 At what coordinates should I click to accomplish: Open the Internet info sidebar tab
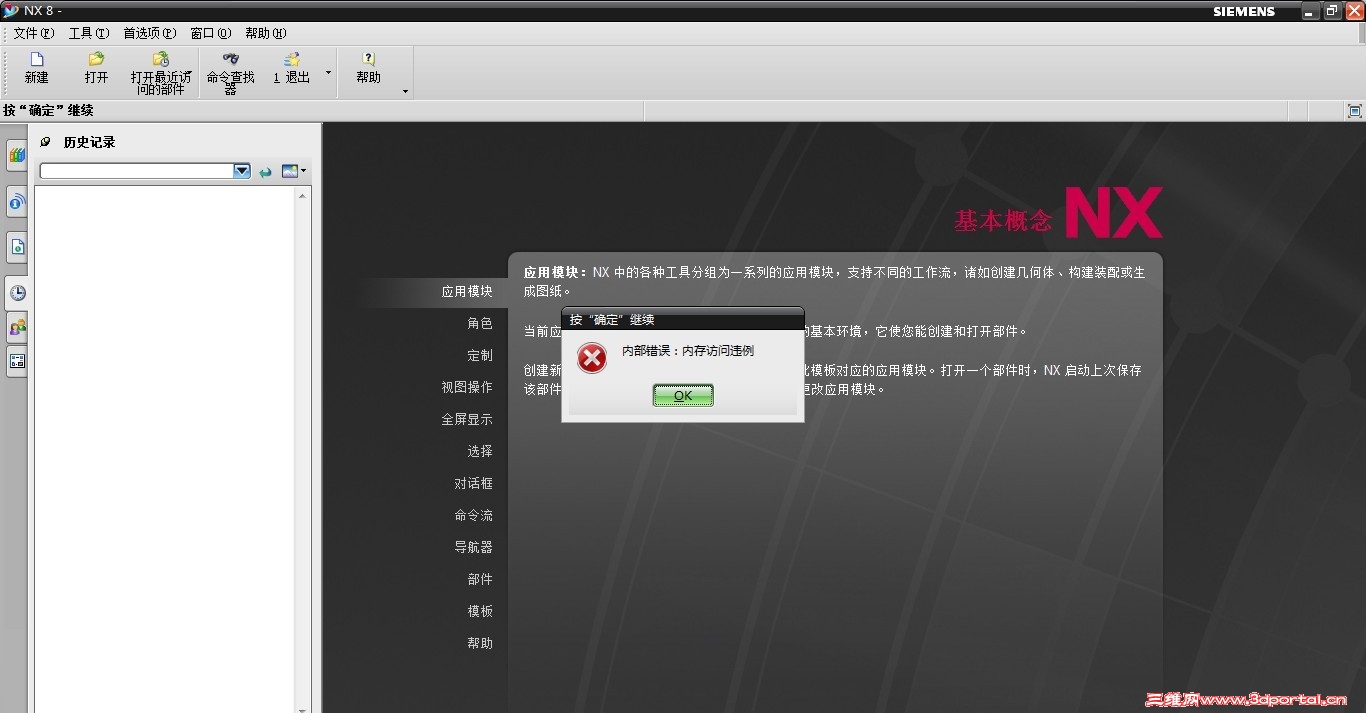[17, 202]
